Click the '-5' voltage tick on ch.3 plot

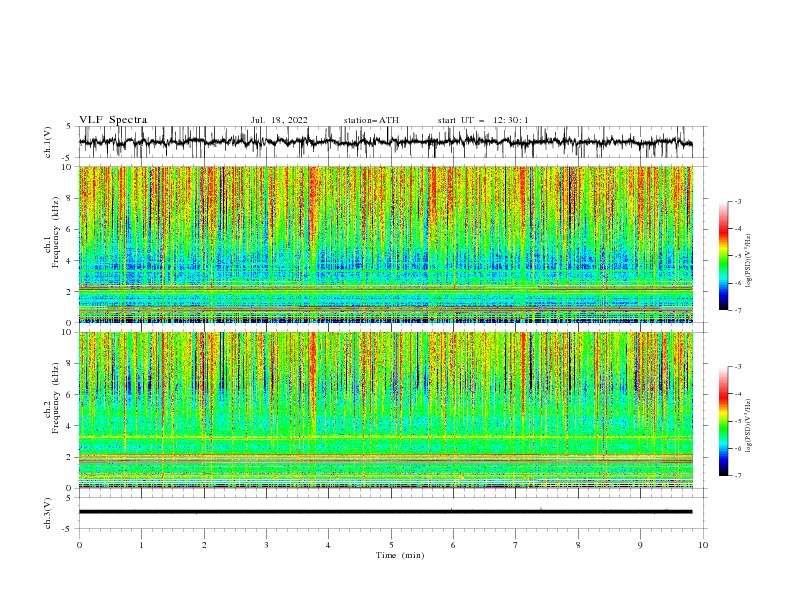tap(67, 529)
